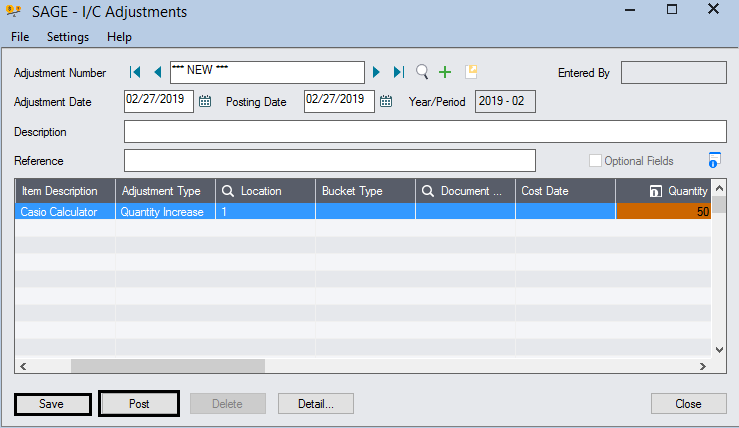Click Document column finder icon
Image resolution: width=739 pixels, height=428 pixels.
[x=428, y=191]
